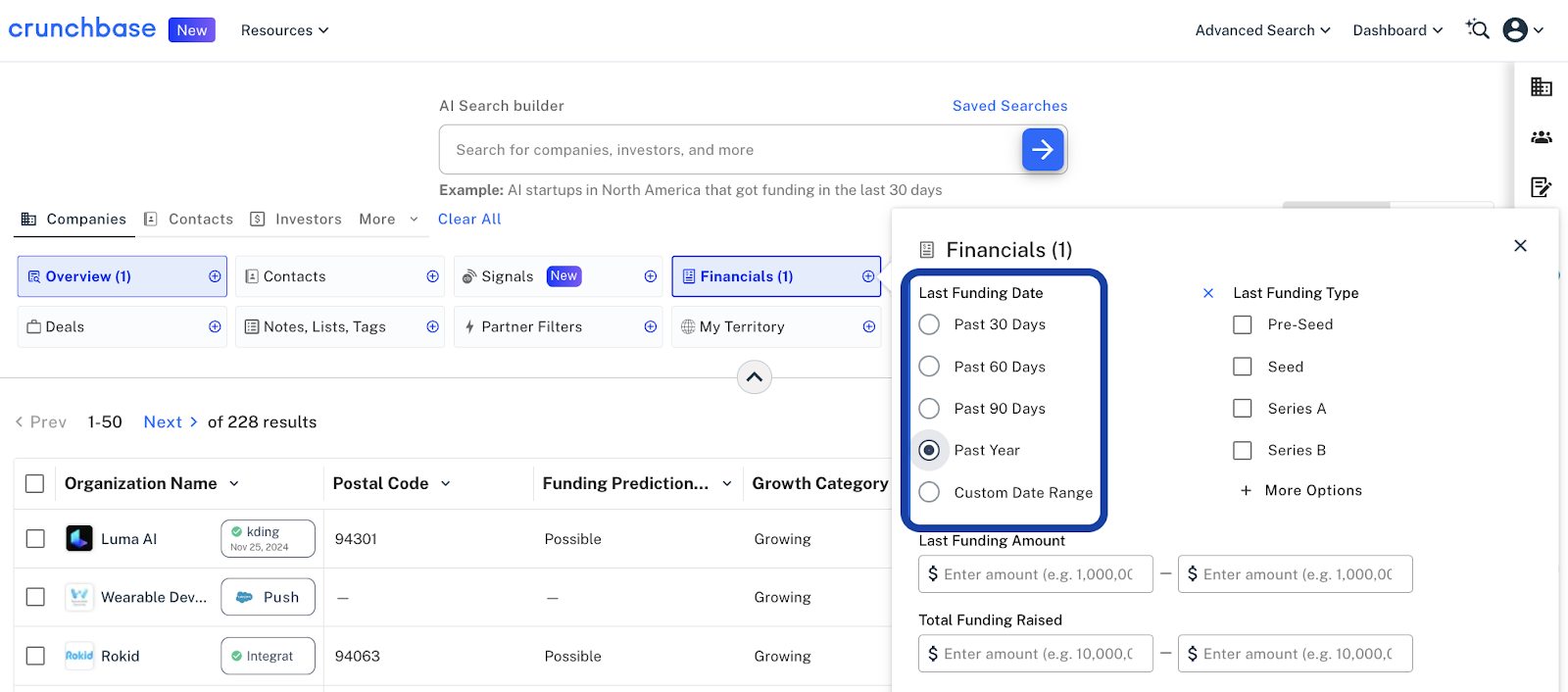The height and width of the screenshot is (692, 1568).
Task: Open the notes edit icon in right sidebar
Action: 1542,187
